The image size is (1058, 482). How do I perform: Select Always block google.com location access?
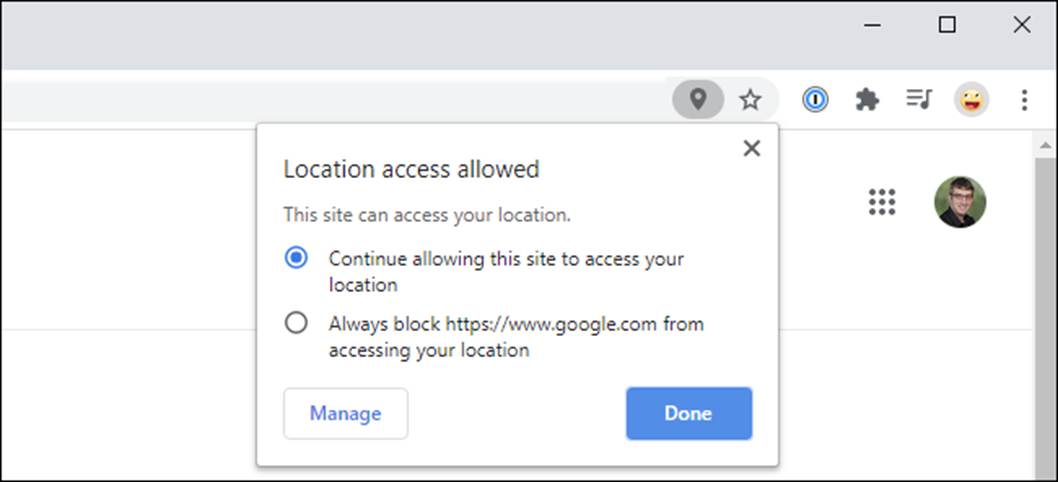click(296, 323)
